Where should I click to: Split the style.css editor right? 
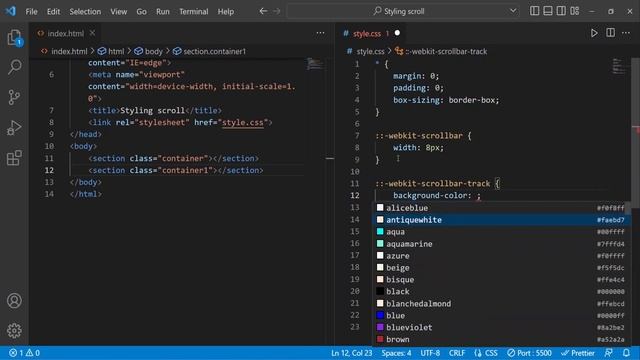610,33
